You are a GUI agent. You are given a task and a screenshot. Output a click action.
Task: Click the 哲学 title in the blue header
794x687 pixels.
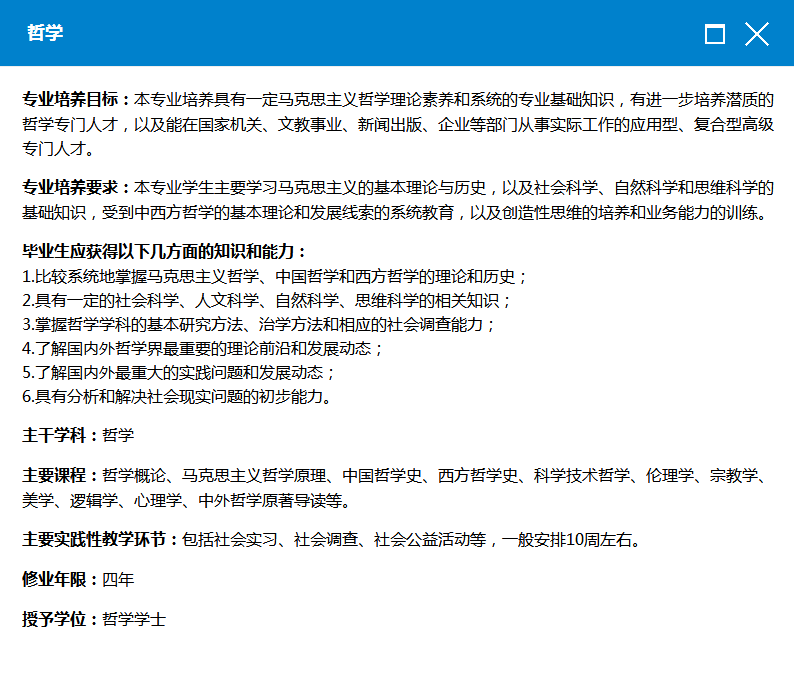pyautogui.click(x=45, y=33)
